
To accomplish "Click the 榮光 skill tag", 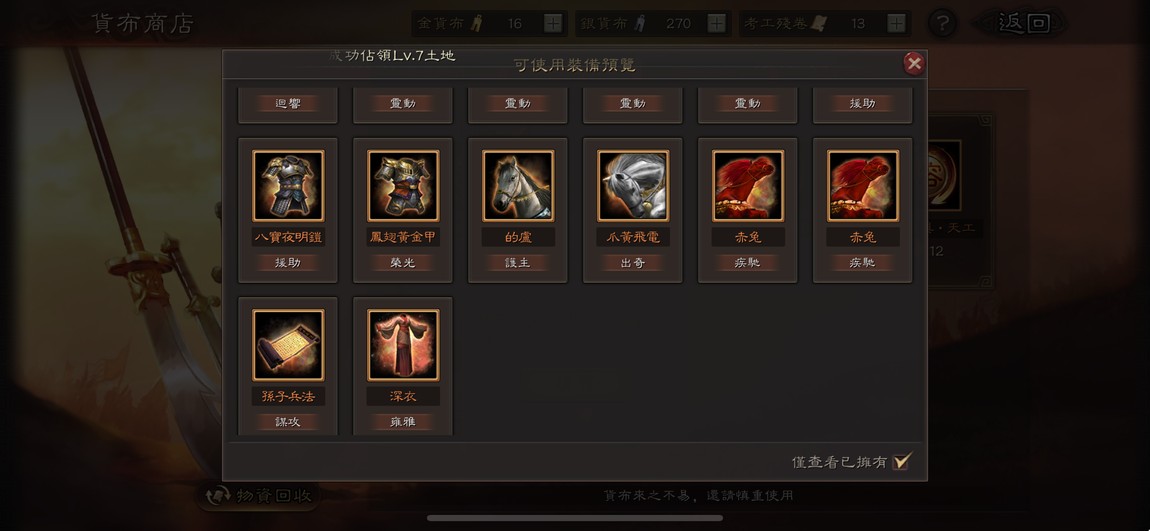I will click(x=403, y=263).
